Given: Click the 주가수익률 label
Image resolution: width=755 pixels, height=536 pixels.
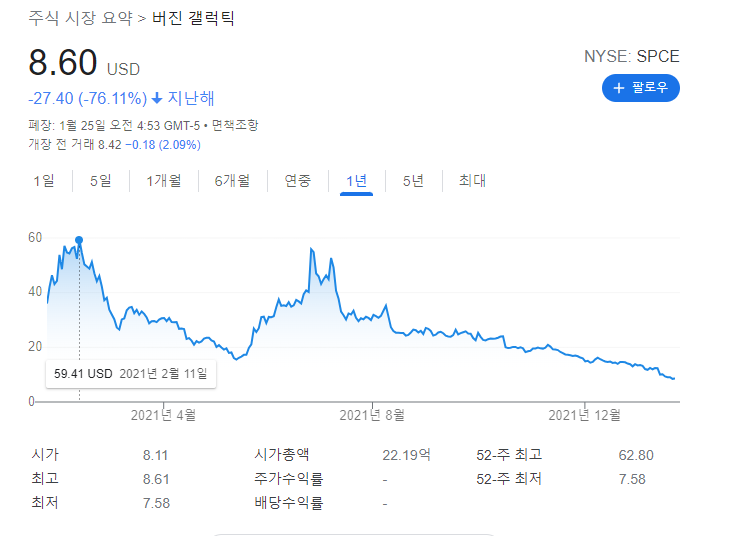Looking at the screenshot, I should pyautogui.click(x=288, y=479).
